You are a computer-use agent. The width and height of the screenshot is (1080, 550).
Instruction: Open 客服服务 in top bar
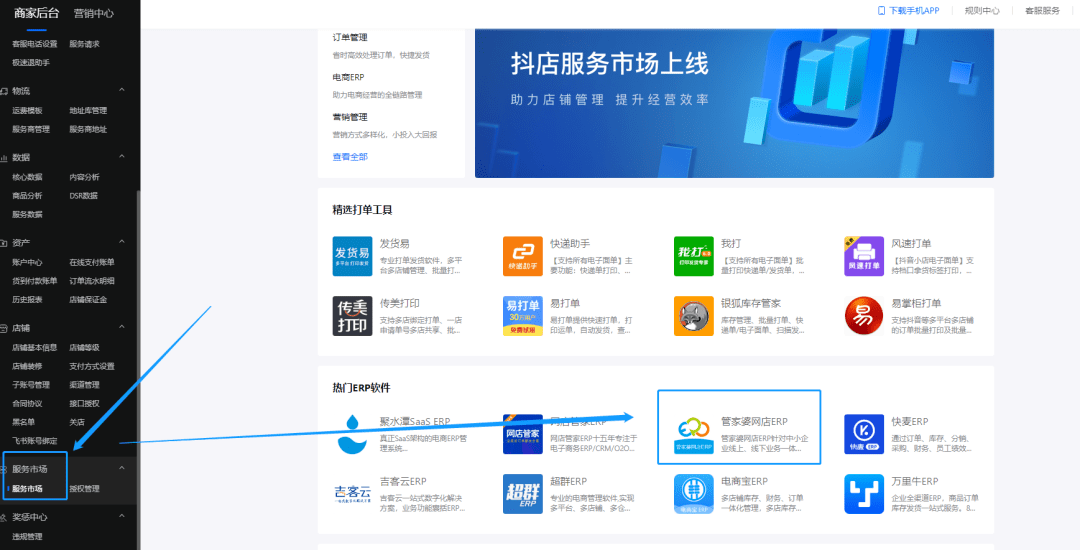(1042, 10)
